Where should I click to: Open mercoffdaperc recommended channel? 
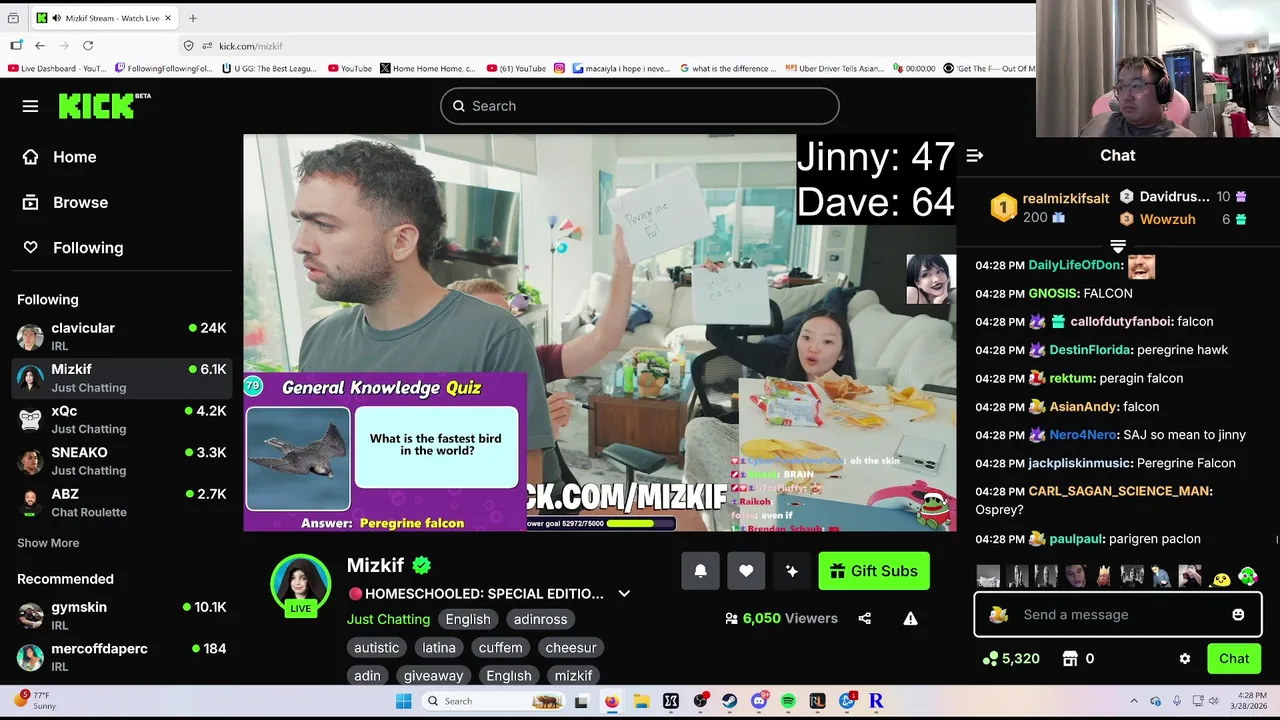(x=122, y=657)
